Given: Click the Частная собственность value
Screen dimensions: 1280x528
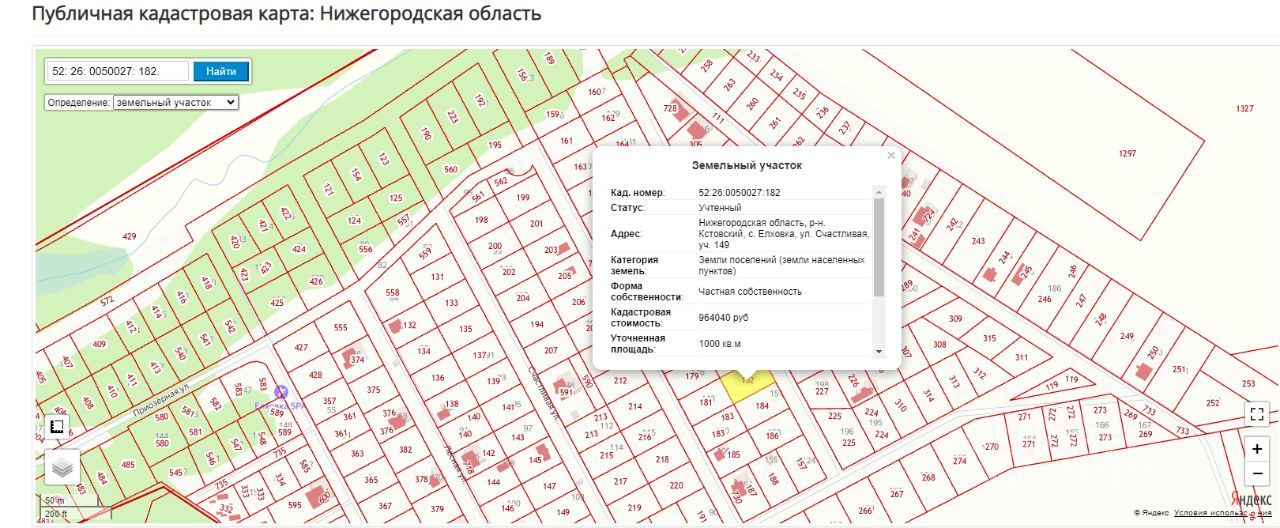Looking at the screenshot, I should pyautogui.click(x=750, y=291).
